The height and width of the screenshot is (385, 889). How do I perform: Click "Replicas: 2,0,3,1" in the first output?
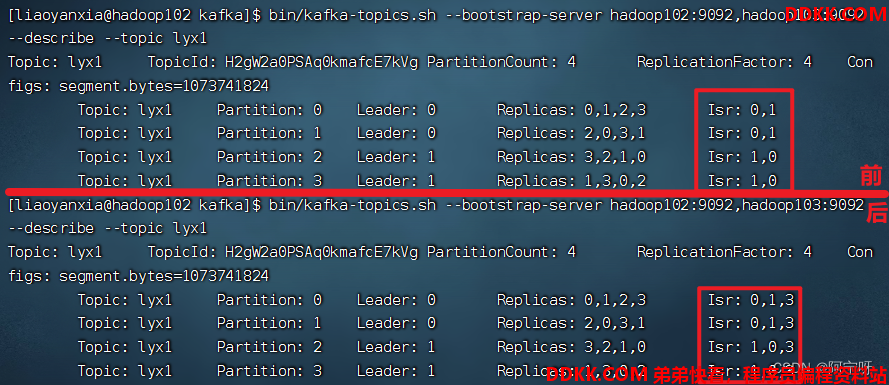tap(572, 134)
